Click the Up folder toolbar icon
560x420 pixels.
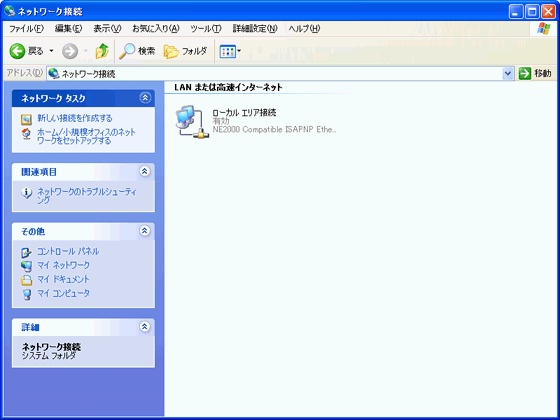click(102, 51)
